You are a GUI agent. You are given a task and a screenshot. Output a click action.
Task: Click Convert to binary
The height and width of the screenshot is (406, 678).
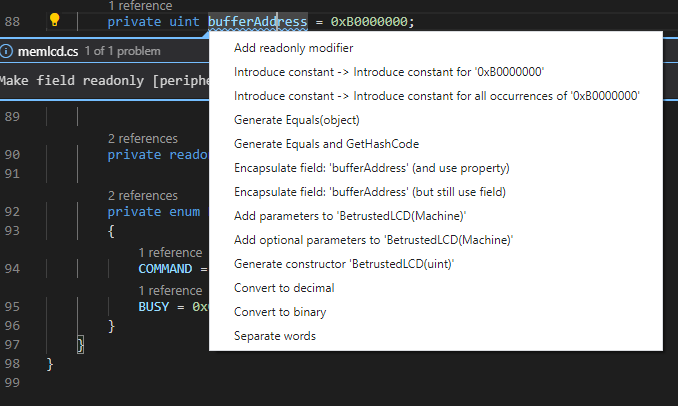click(x=280, y=312)
